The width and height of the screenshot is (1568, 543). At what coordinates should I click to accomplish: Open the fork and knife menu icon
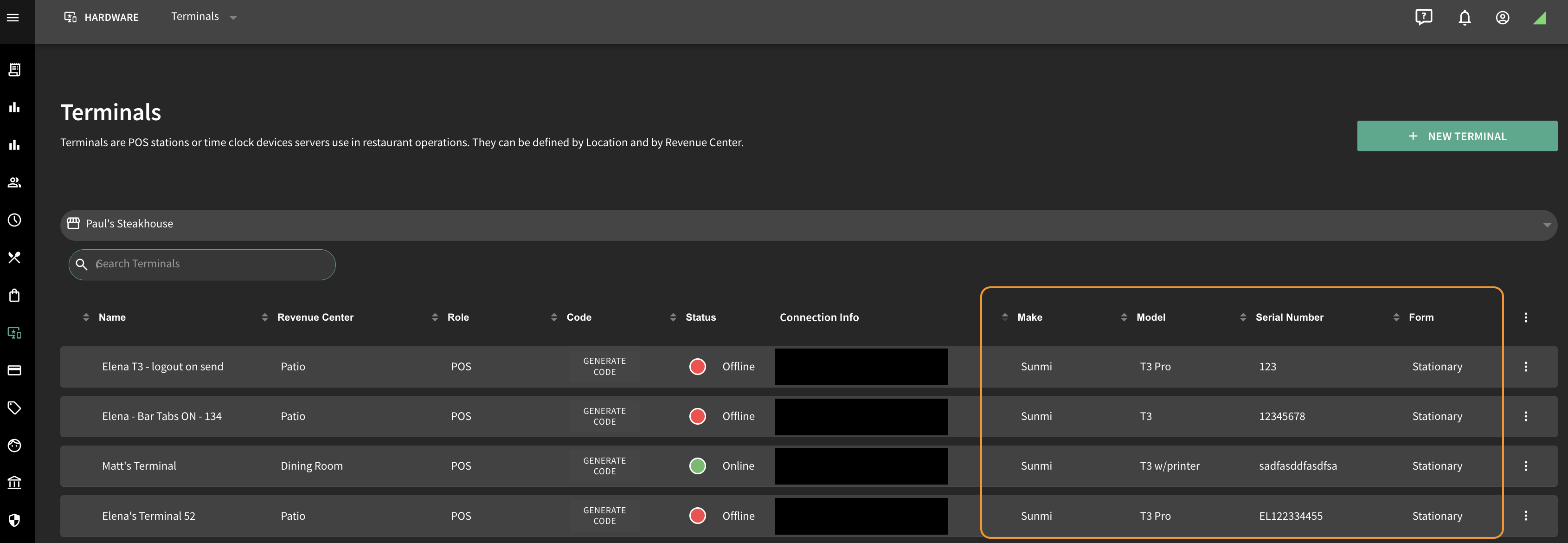pyautogui.click(x=14, y=258)
